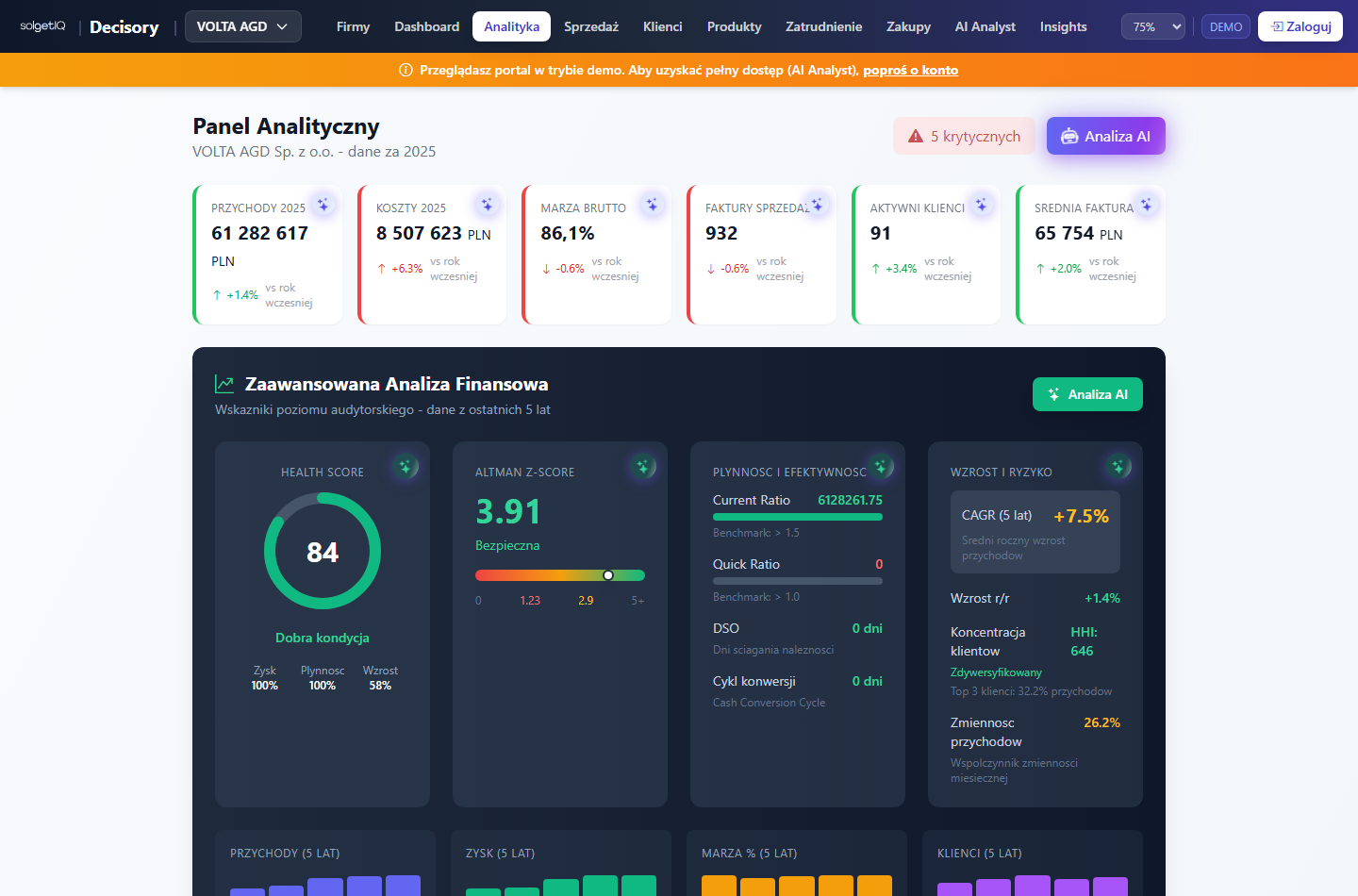1358x896 pixels.
Task: Click sparkle icon on Faktury Sprzedaz card
Action: [817, 204]
